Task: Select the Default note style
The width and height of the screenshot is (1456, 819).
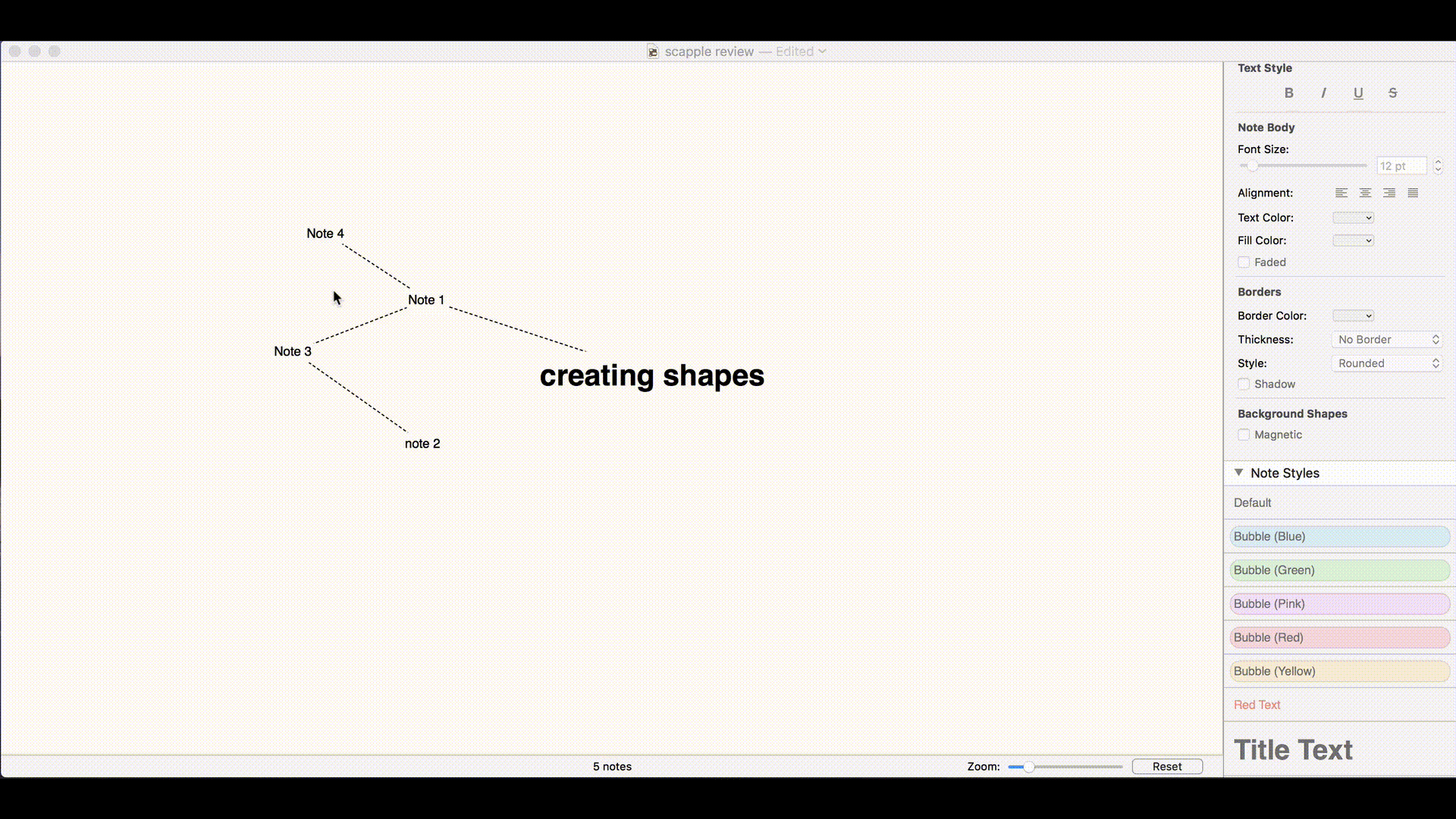Action: (x=1252, y=502)
